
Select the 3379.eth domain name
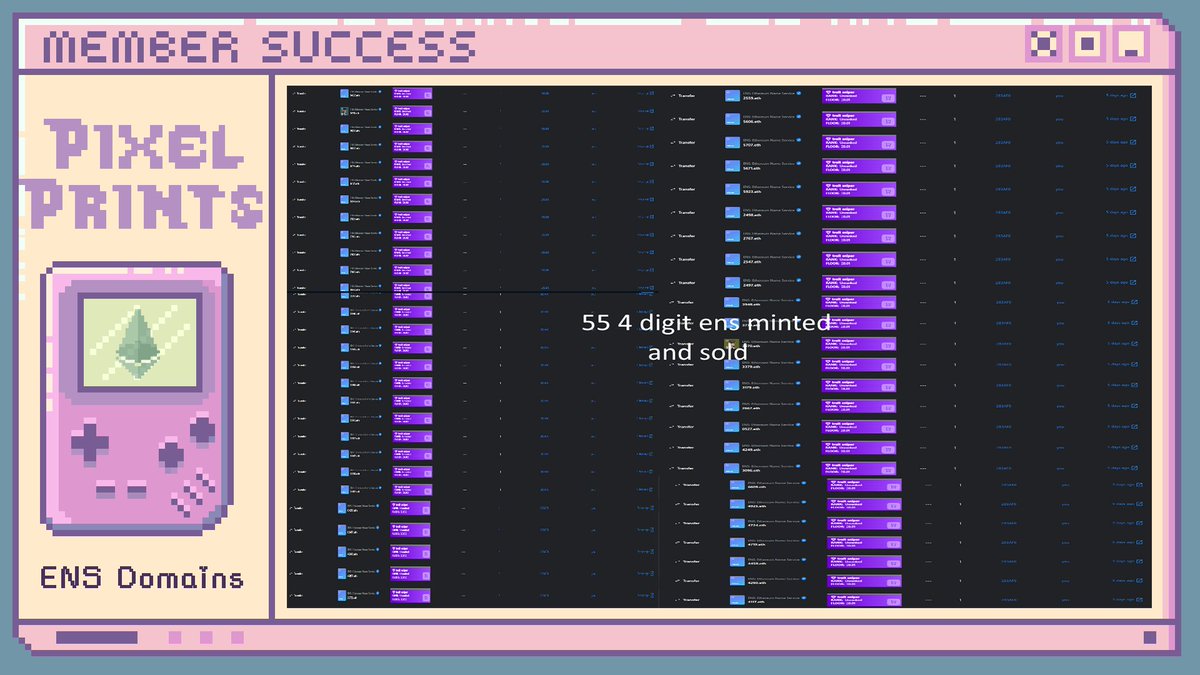pos(751,366)
